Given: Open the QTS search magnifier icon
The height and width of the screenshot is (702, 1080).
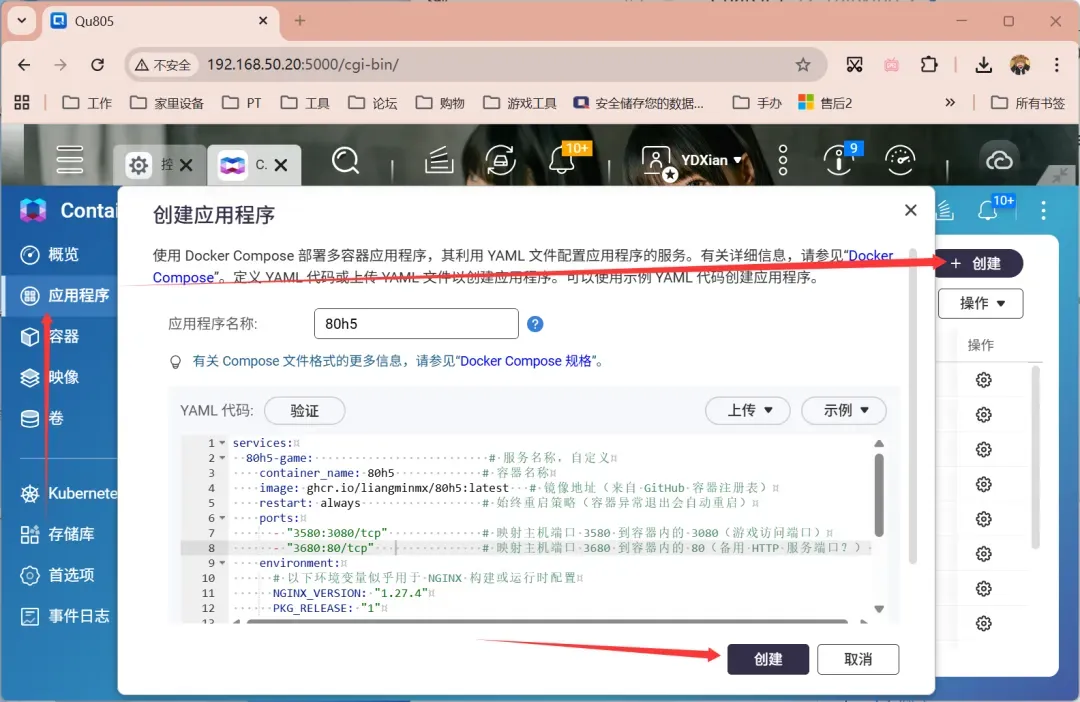Looking at the screenshot, I should pos(345,160).
